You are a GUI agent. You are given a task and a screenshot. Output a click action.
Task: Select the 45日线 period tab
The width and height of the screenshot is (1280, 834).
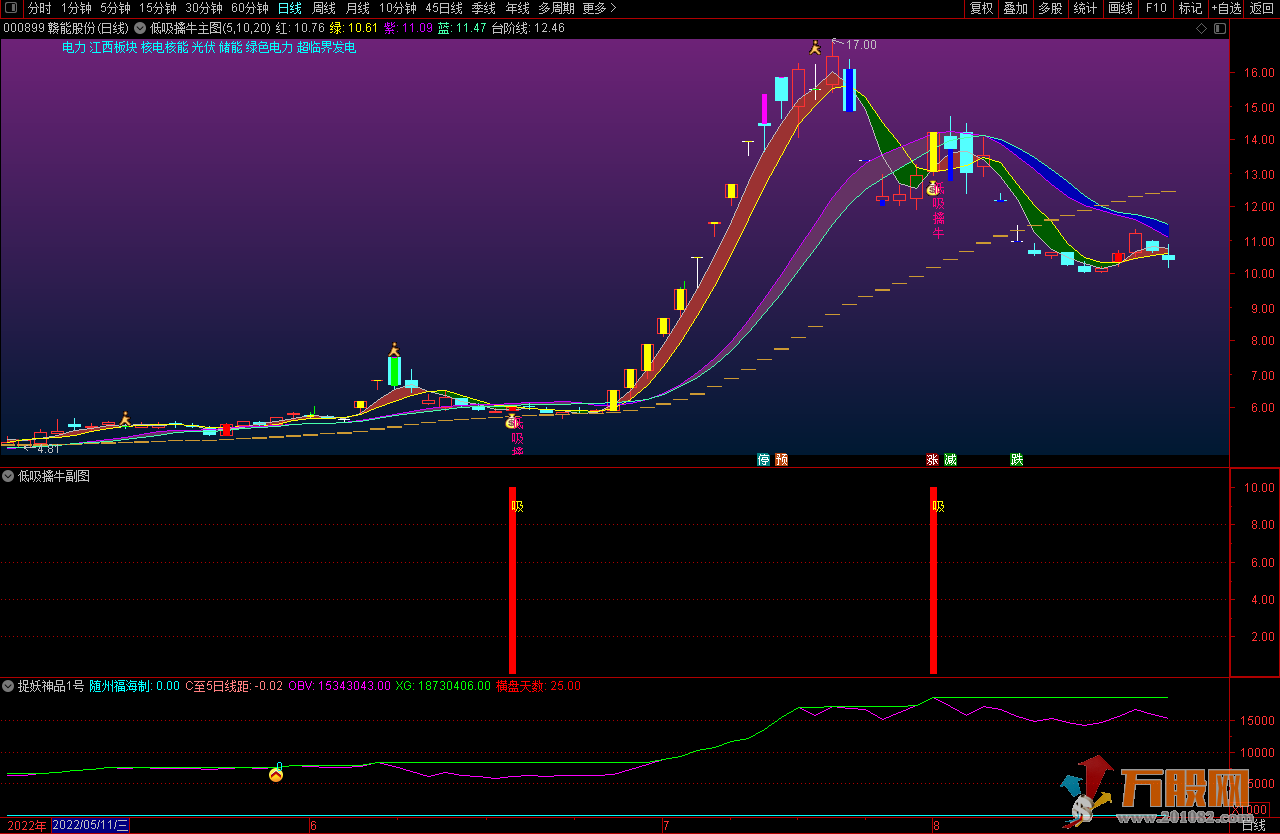click(444, 8)
